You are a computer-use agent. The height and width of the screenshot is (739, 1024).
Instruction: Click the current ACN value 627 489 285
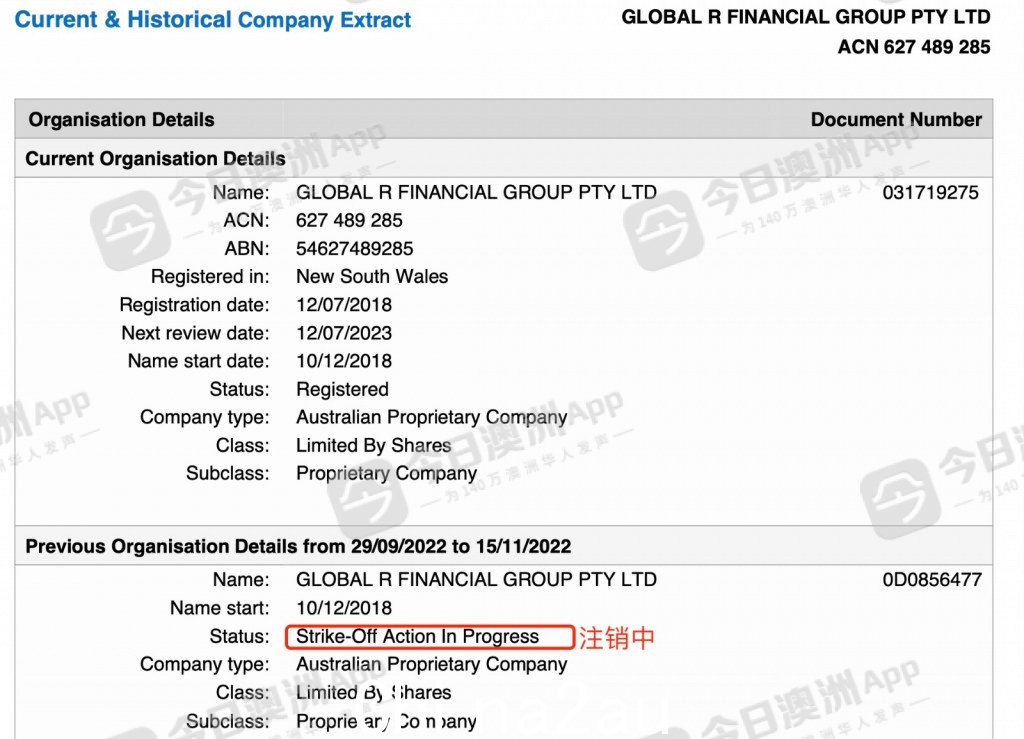coord(349,221)
